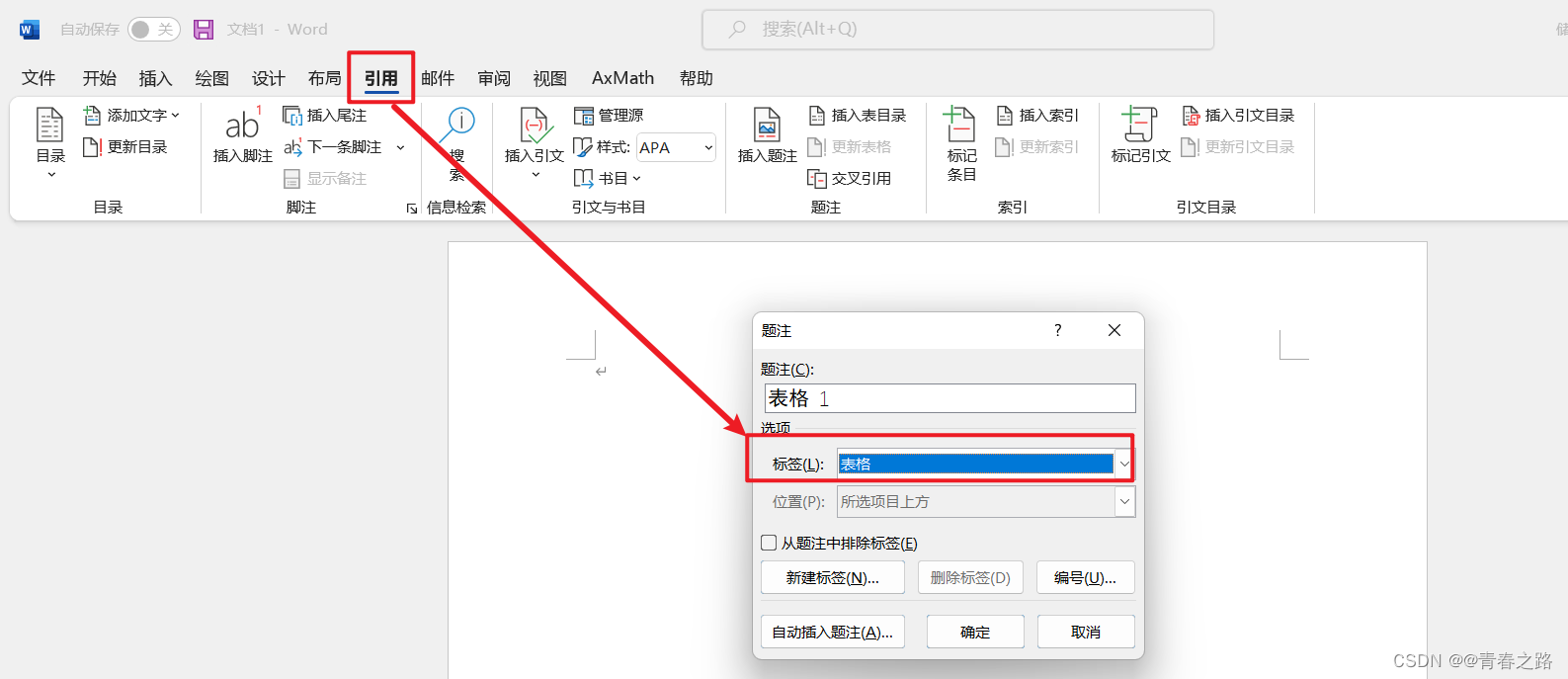Click 添加文字 in the ribbon

(131, 116)
